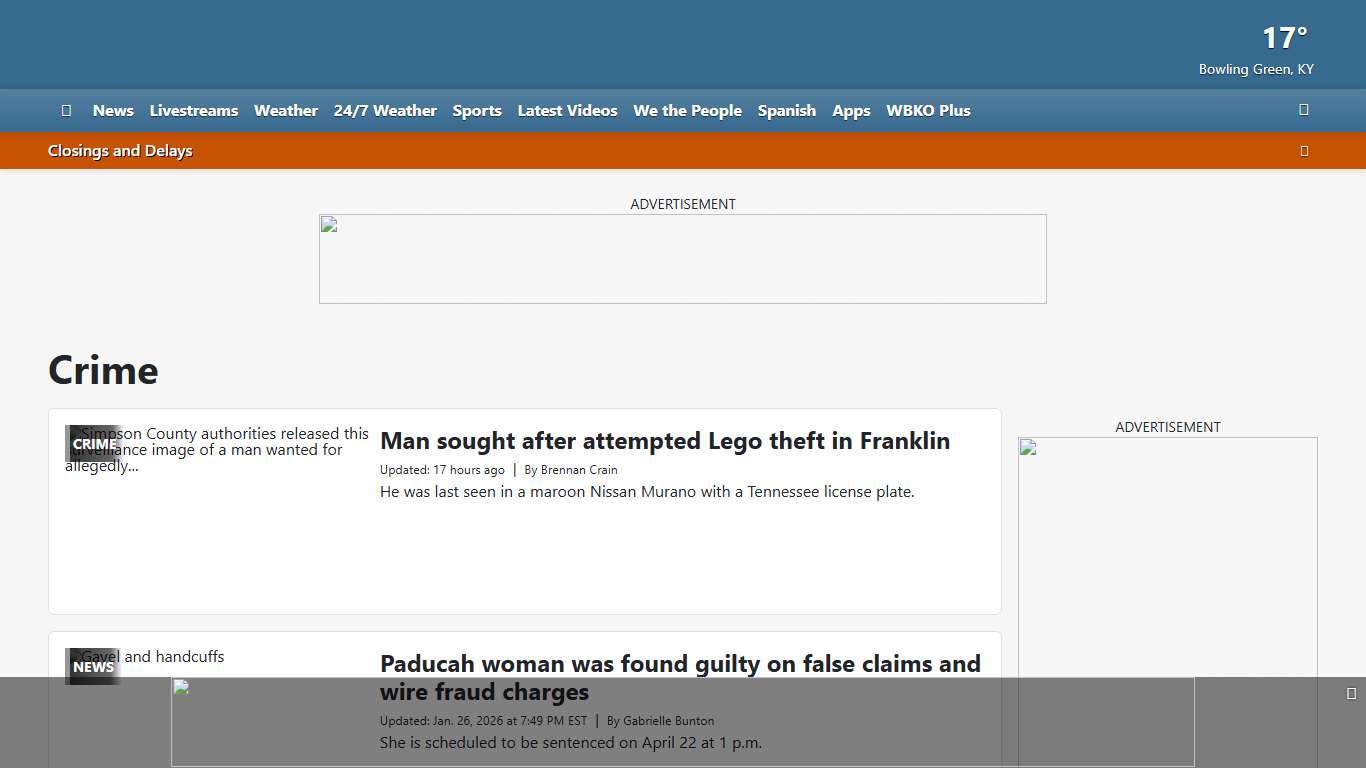Click the Closings and Delays link

(x=120, y=151)
